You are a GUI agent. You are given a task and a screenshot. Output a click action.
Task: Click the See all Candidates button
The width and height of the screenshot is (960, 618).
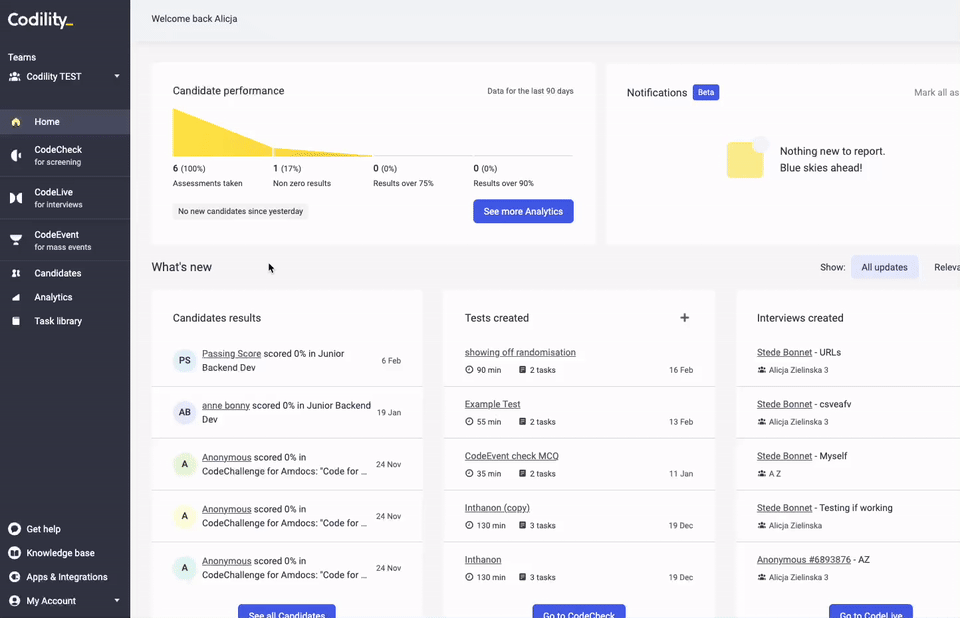(x=287, y=611)
